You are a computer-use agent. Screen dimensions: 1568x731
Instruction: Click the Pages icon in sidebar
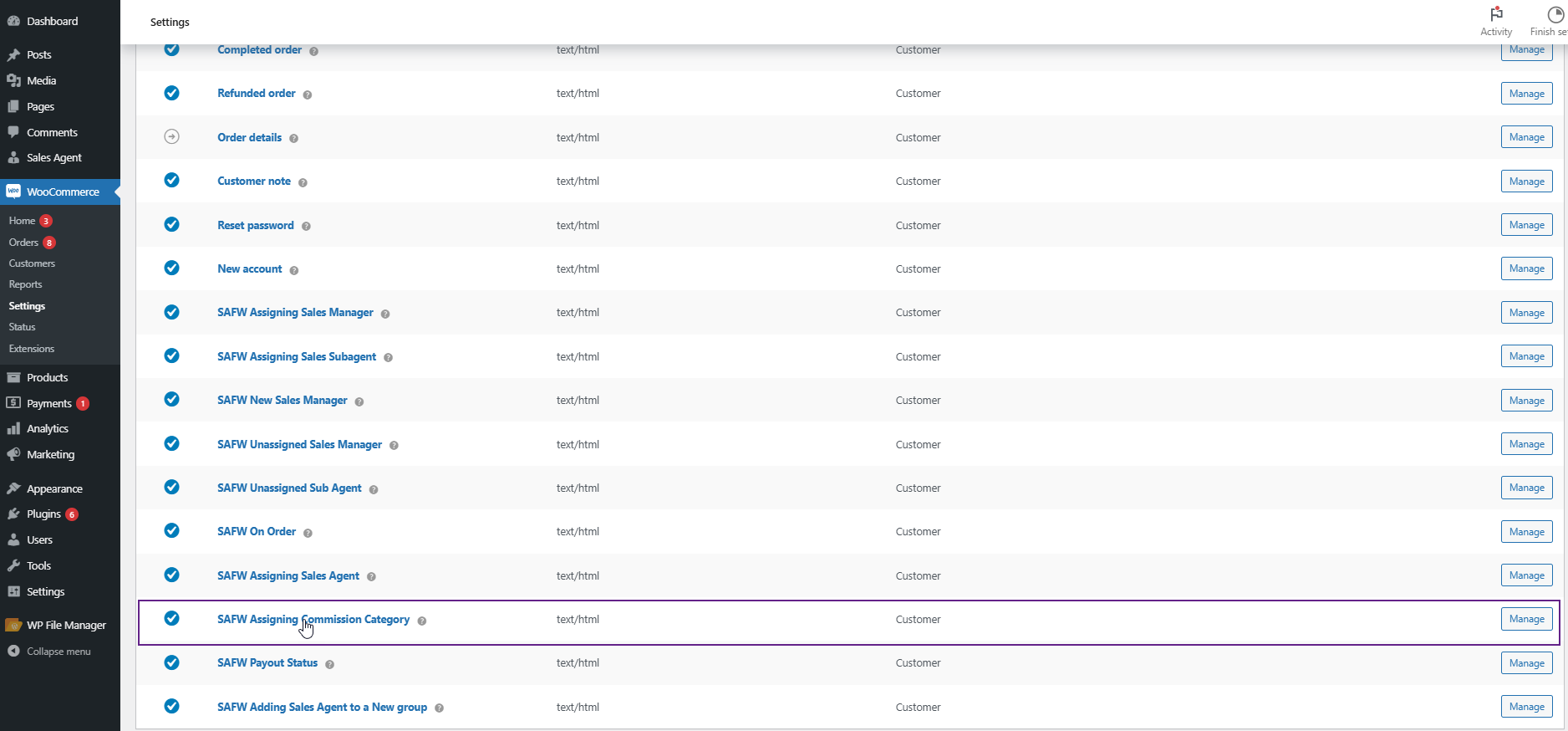[x=13, y=106]
